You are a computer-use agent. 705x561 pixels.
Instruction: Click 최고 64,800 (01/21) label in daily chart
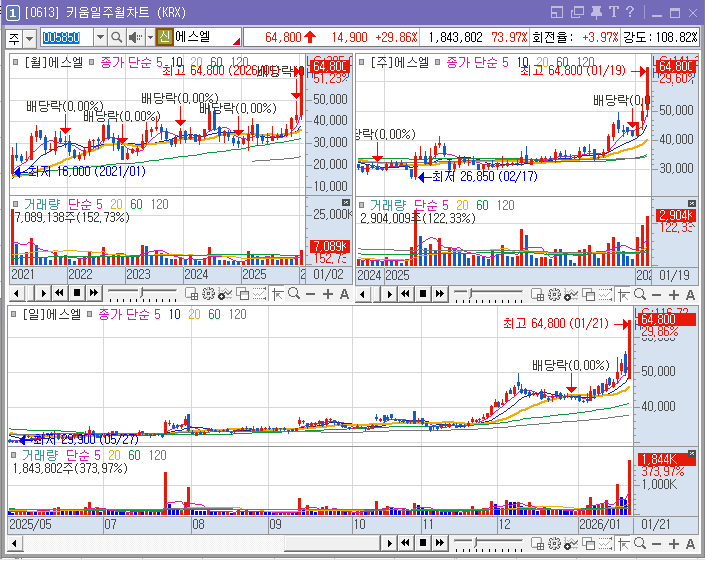tap(556, 323)
